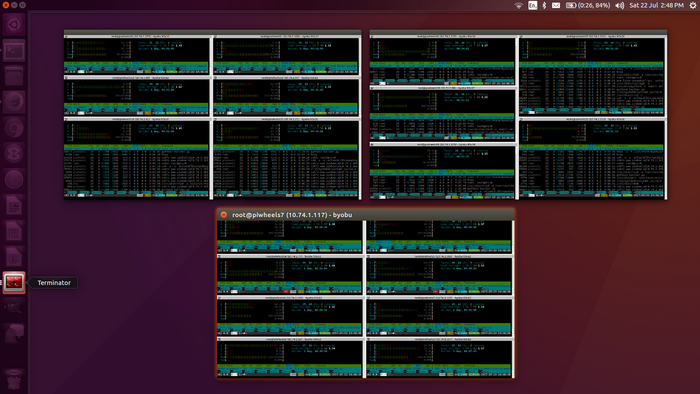Open the En keyboard input indicator
The height and width of the screenshot is (394, 700).
532,5
